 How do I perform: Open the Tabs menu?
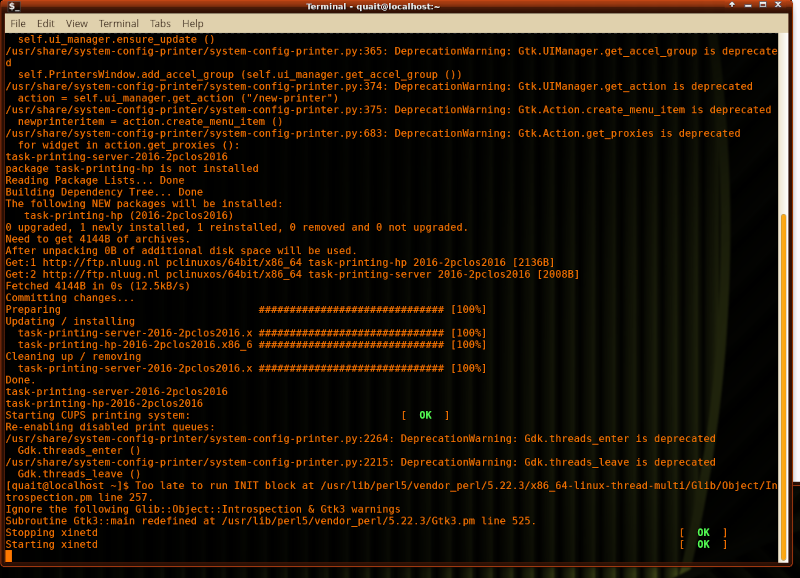coord(160,23)
